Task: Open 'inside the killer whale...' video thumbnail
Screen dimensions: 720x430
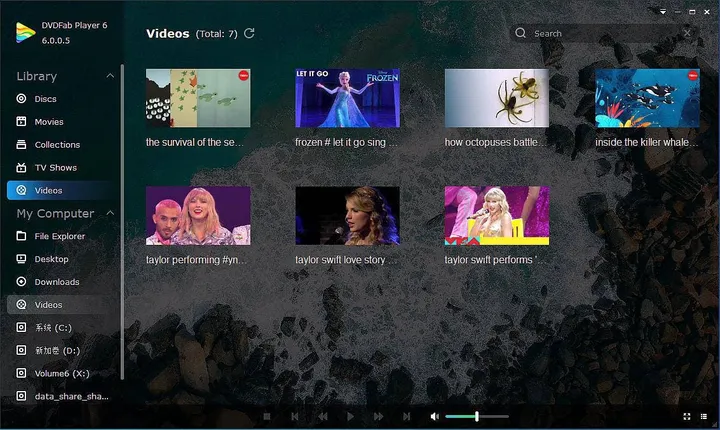Action: 647,98
